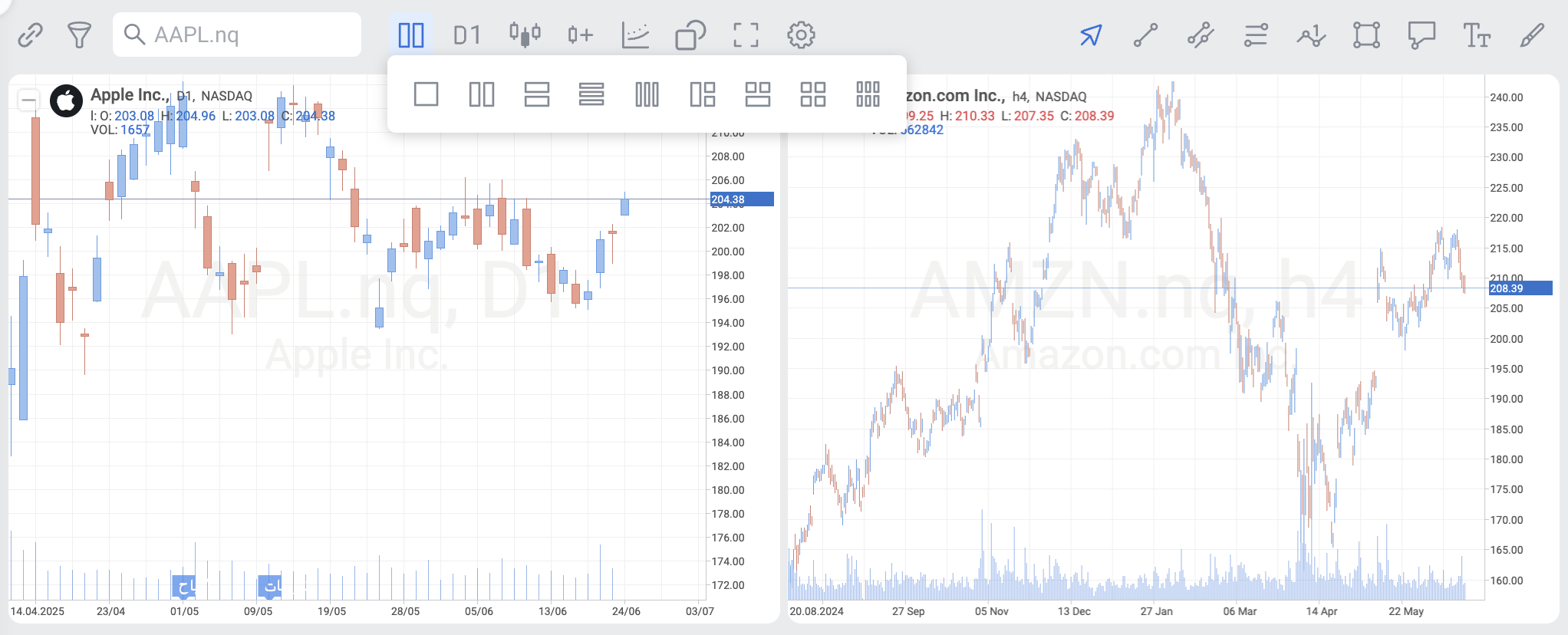Screen dimensions: 1568x635
Task: Click AAPL high value 204.96 in legend
Action: [196, 116]
